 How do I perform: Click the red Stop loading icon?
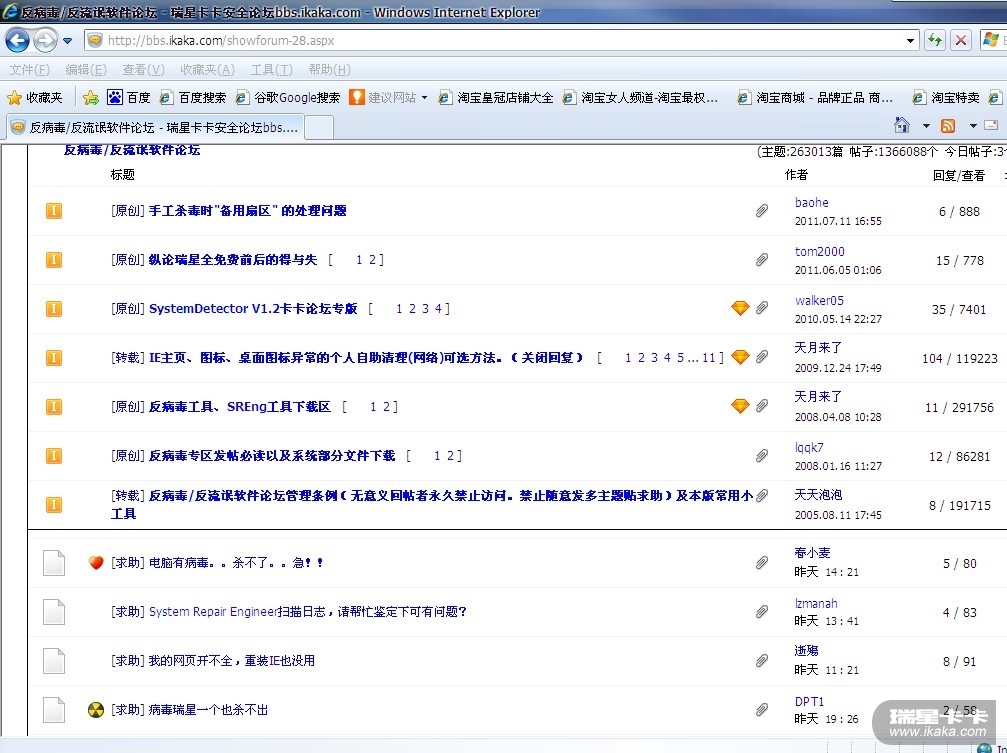click(x=961, y=40)
